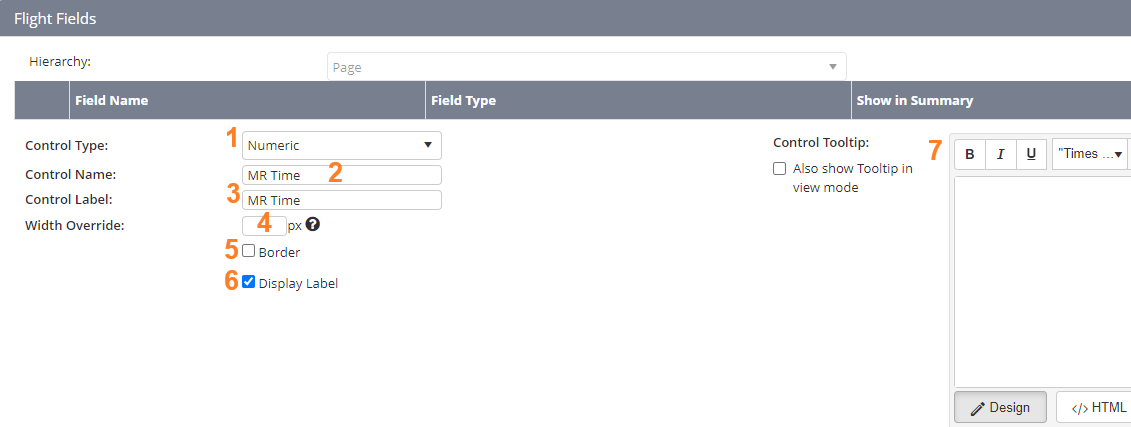Screen dimensions: 1131x427
Task: Click the Field Type column header
Action: (462, 100)
